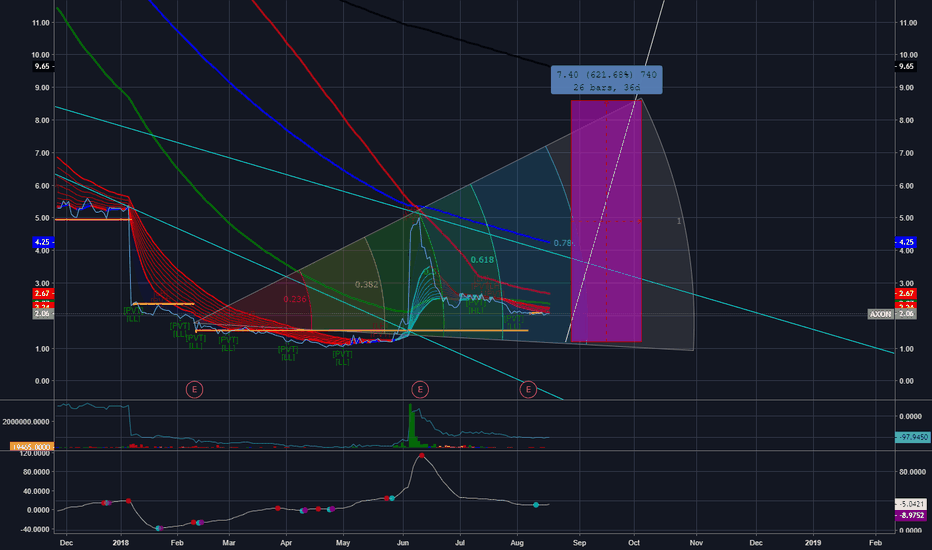Viewport: 932px width, 550px height.
Task: Select the 2019 label on time axis
Action: coord(813,542)
